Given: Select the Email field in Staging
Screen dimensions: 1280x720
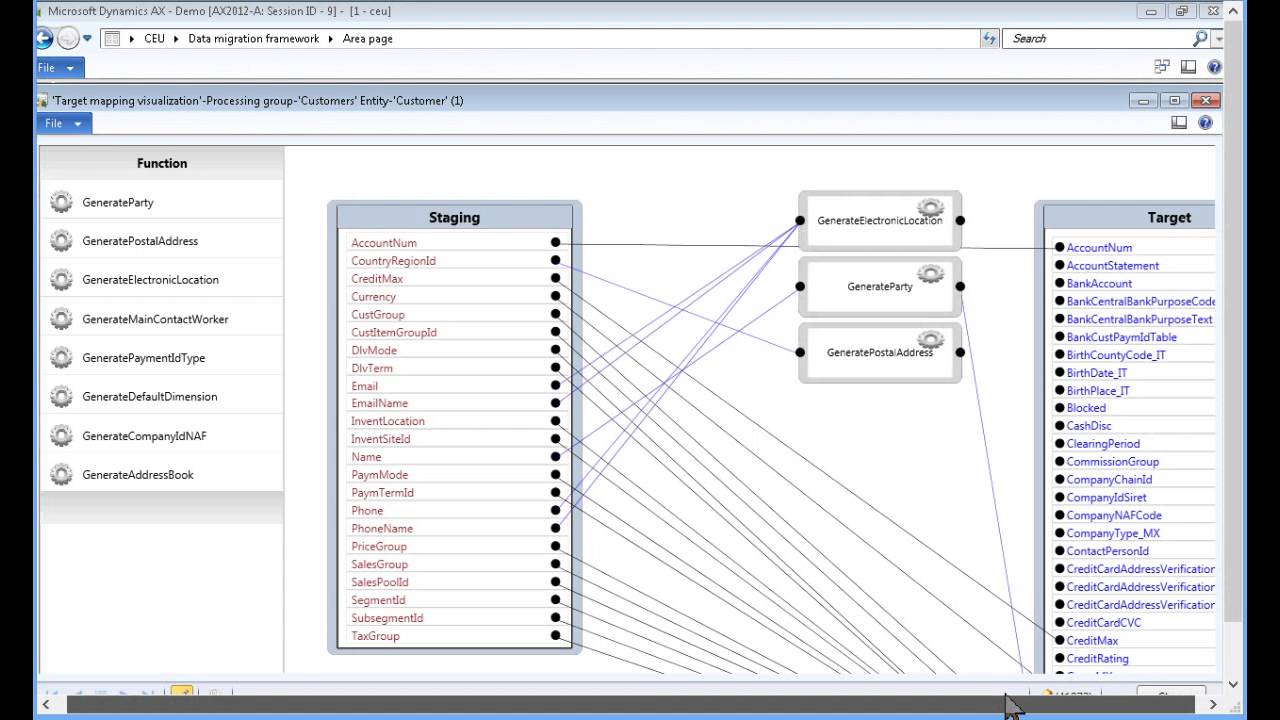Looking at the screenshot, I should 364,386.
